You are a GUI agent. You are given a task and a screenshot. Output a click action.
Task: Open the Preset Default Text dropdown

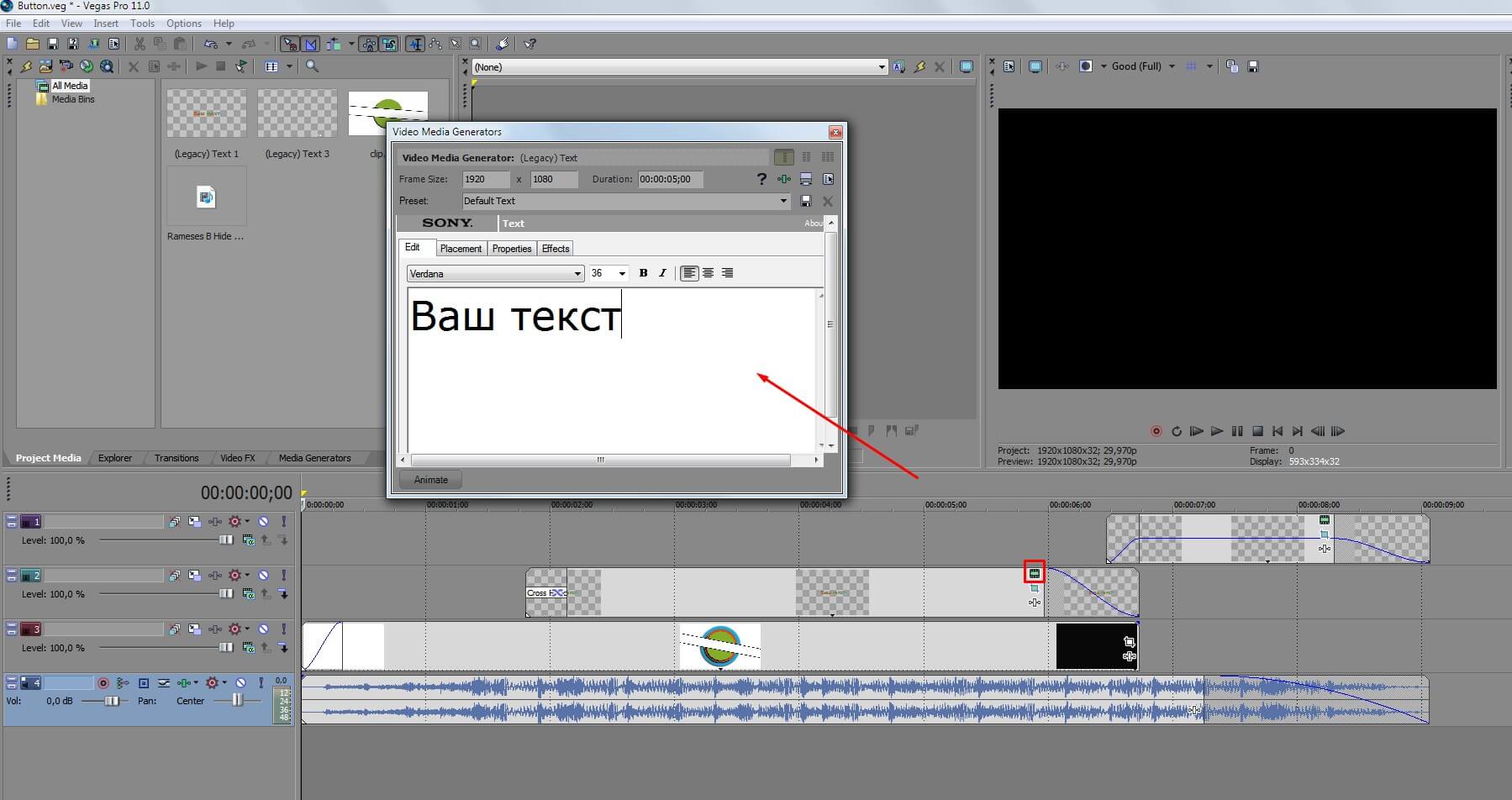click(x=626, y=201)
